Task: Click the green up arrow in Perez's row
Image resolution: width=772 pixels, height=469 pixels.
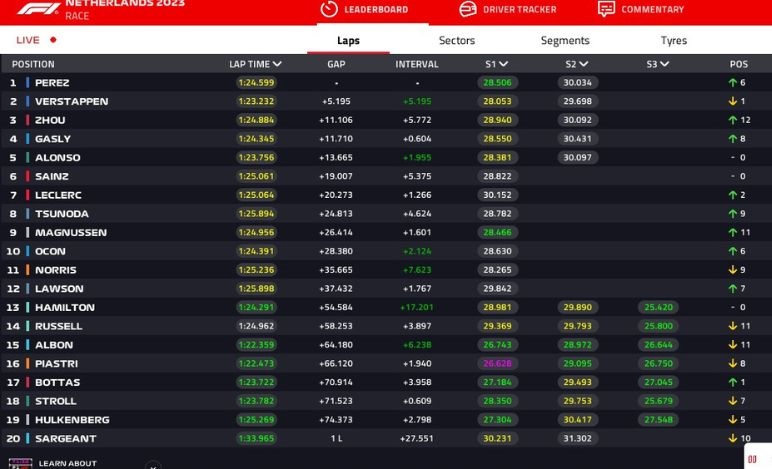Action: [732, 83]
